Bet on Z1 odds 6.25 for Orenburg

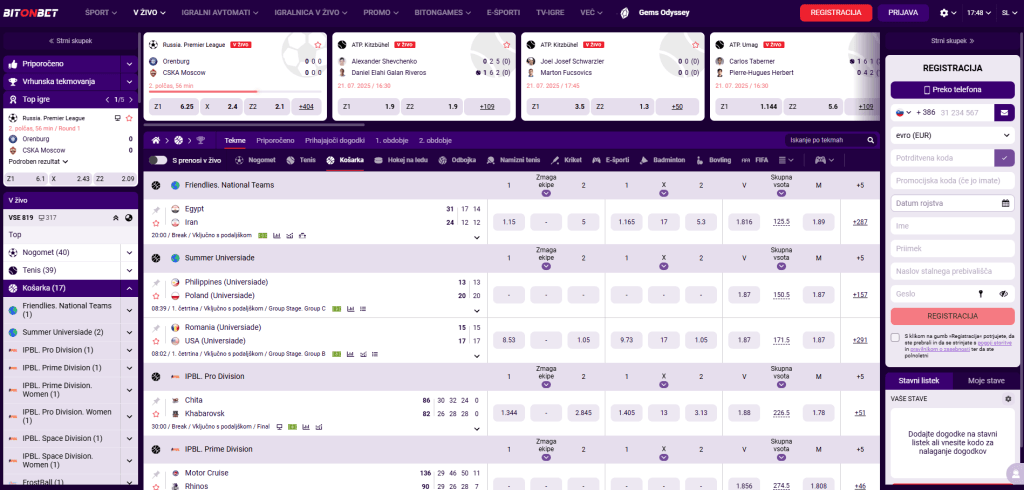point(173,106)
